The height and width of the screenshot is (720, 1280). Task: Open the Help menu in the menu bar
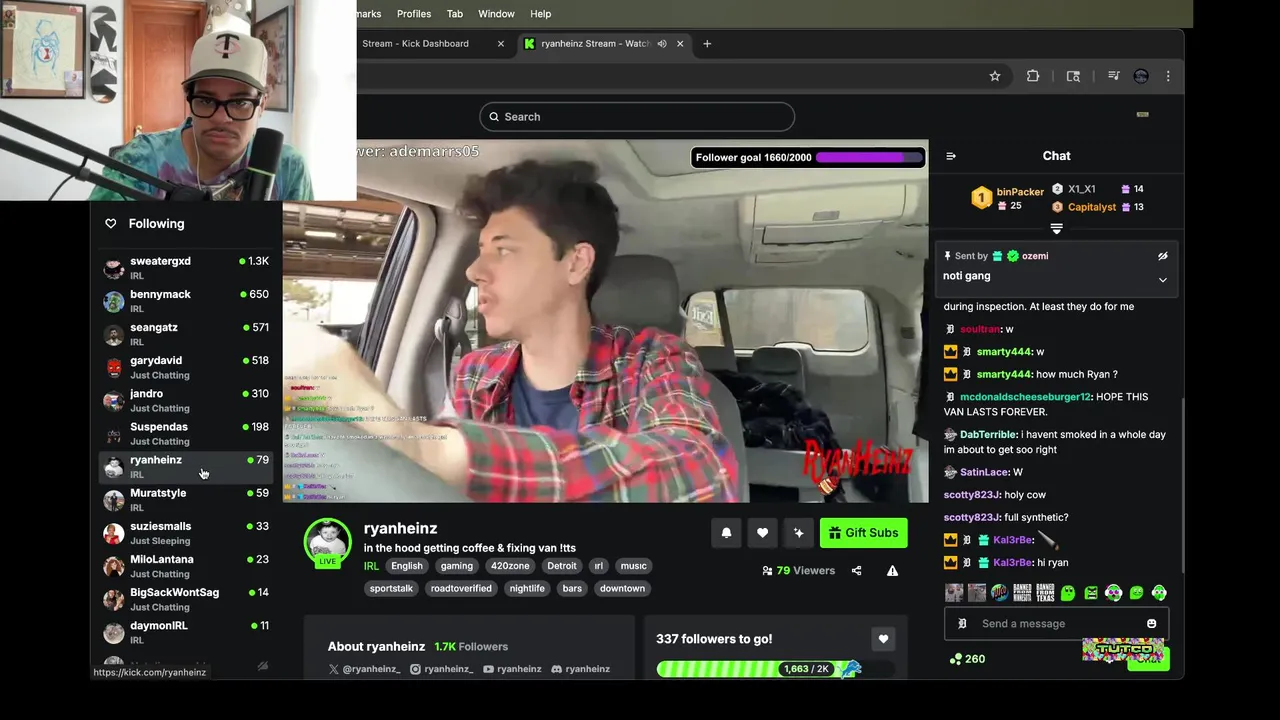[540, 14]
